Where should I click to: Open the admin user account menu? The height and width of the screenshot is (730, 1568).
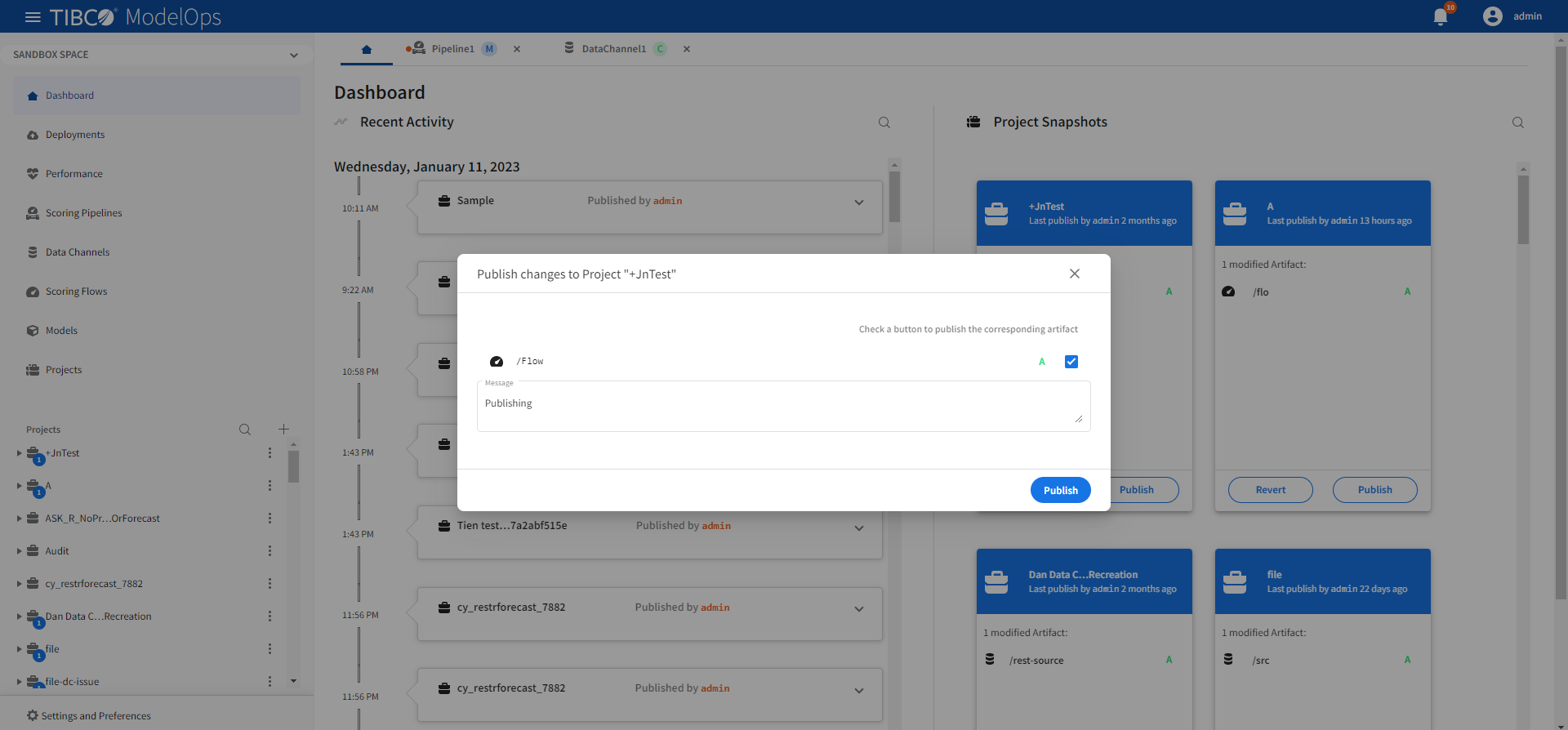tap(1512, 16)
